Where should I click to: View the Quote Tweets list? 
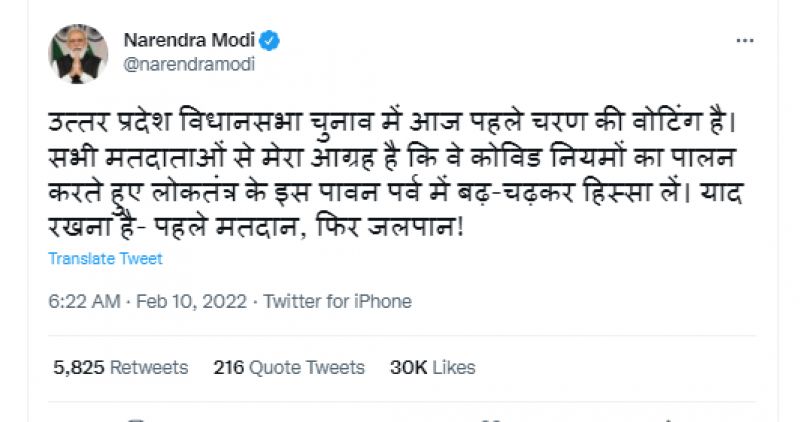[x=307, y=367]
